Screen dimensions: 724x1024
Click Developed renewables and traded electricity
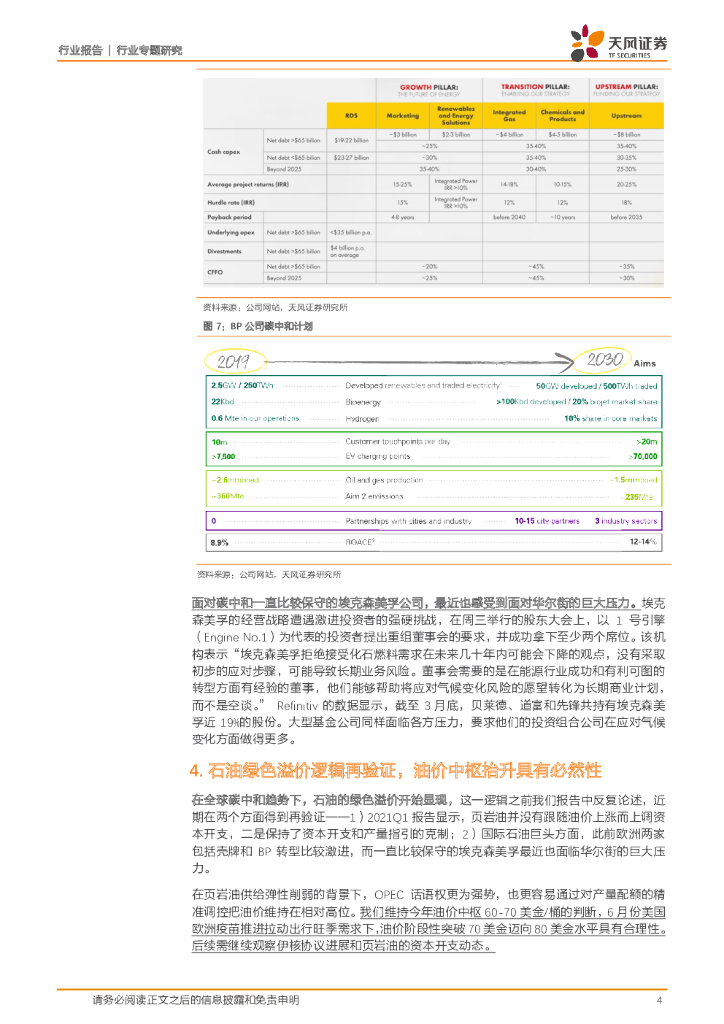(x=423, y=385)
